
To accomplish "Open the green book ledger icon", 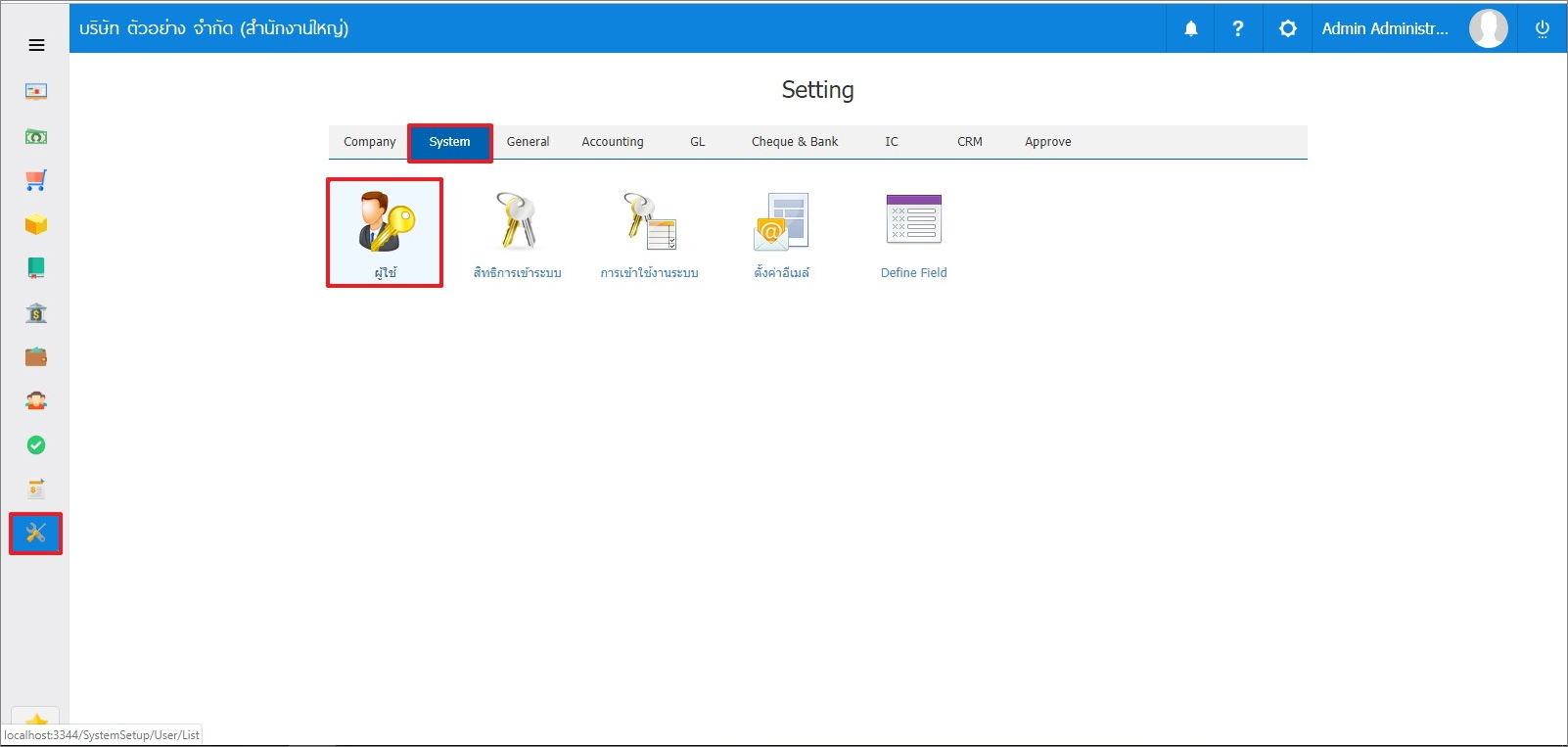I will point(36,268).
